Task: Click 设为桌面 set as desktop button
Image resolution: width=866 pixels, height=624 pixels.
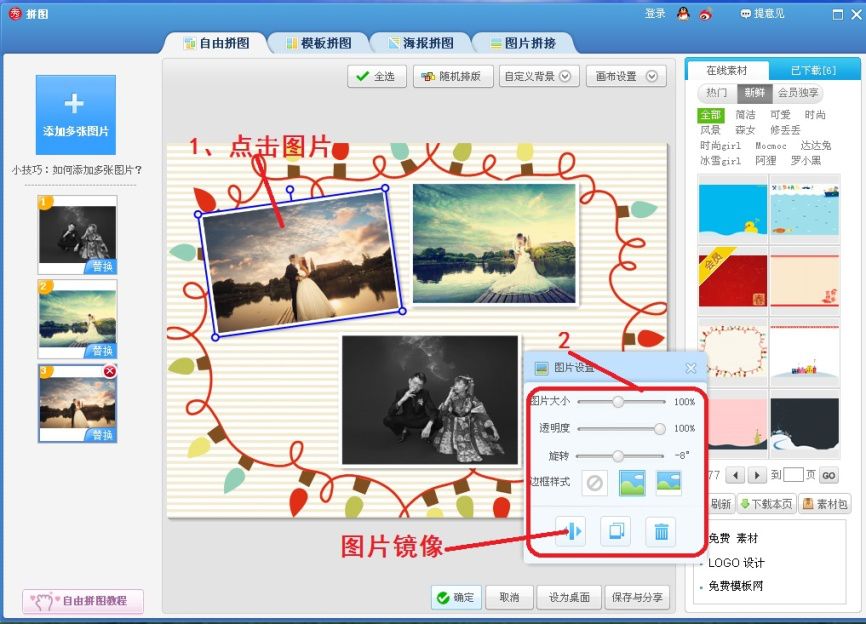Action: 569,597
